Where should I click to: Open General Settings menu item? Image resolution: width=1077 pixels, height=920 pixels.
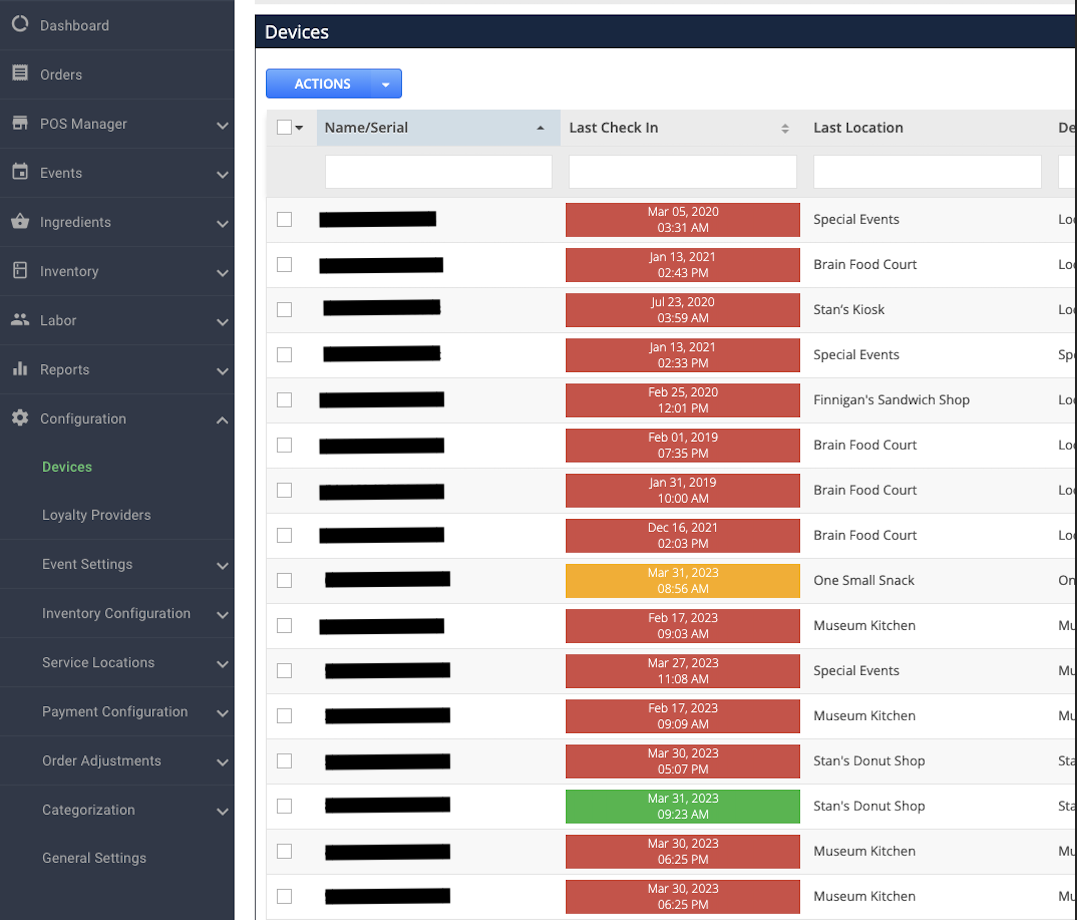tap(94, 857)
